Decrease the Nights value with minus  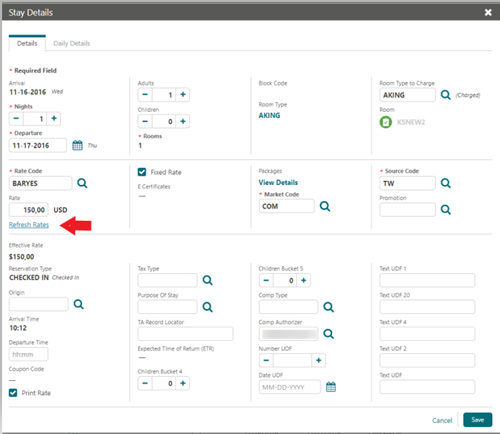[x=16, y=118]
